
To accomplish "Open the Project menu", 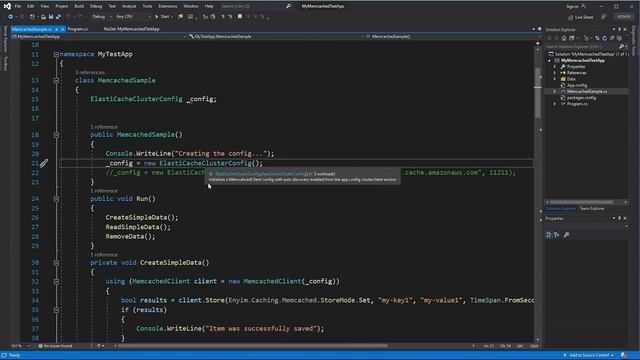I will (x=62, y=6).
